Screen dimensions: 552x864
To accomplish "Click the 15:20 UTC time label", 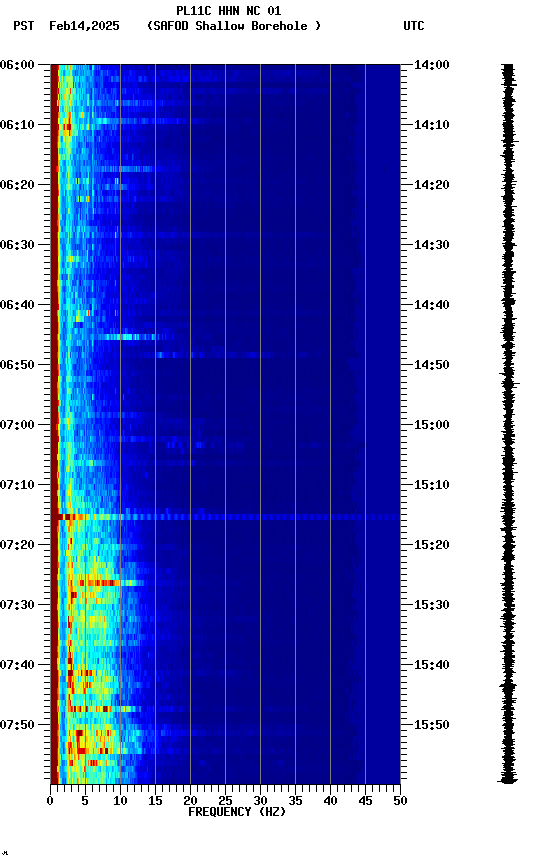I will pyautogui.click(x=432, y=545).
